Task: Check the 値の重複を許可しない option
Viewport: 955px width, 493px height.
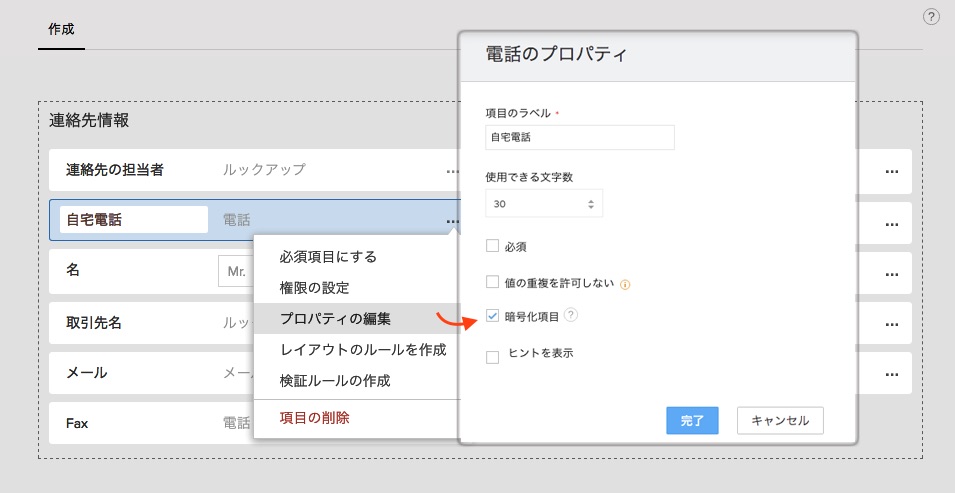Action: click(x=492, y=282)
